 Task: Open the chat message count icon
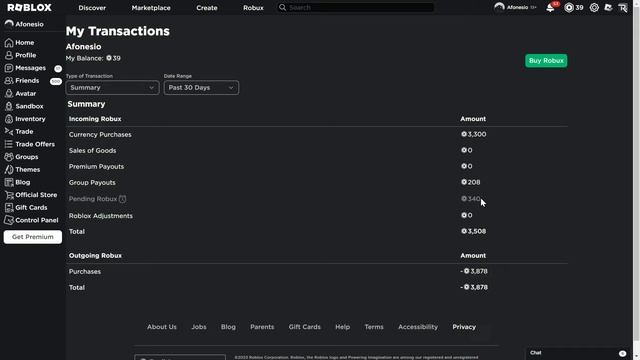622,353
